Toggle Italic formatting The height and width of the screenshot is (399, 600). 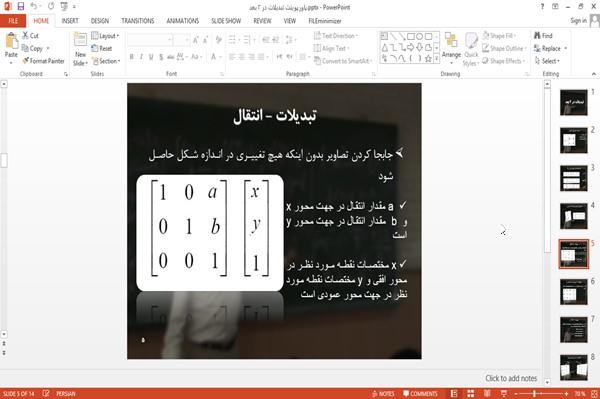pyautogui.click(x=141, y=57)
